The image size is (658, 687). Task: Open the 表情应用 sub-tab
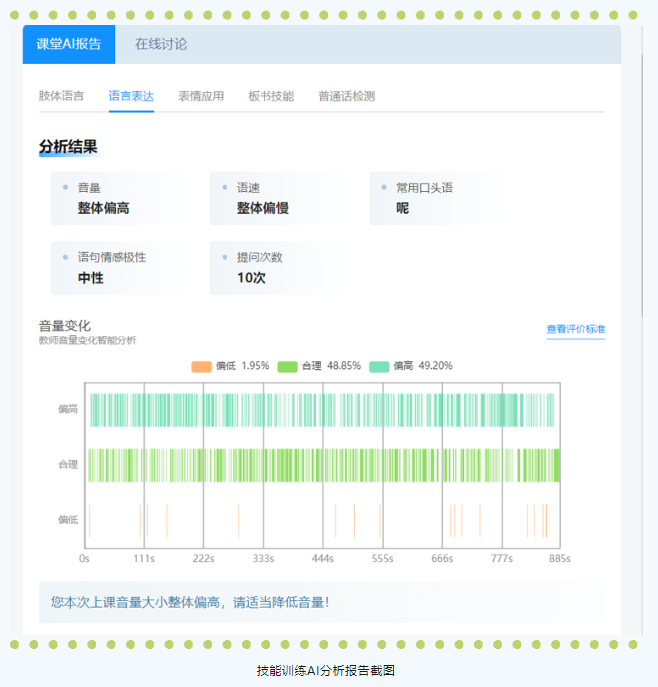click(x=201, y=96)
